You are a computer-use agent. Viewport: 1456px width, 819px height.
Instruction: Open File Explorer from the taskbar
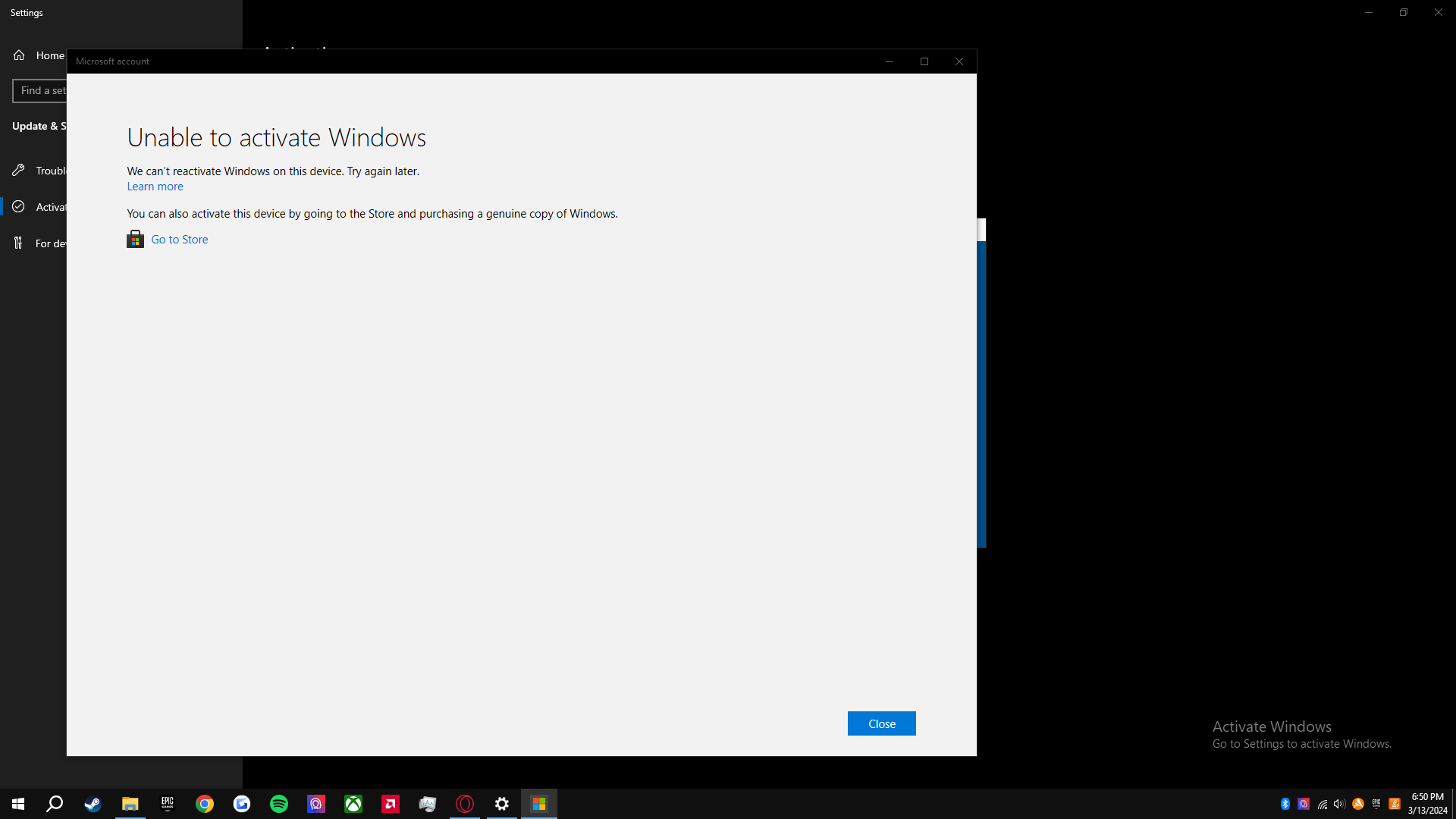tap(130, 804)
